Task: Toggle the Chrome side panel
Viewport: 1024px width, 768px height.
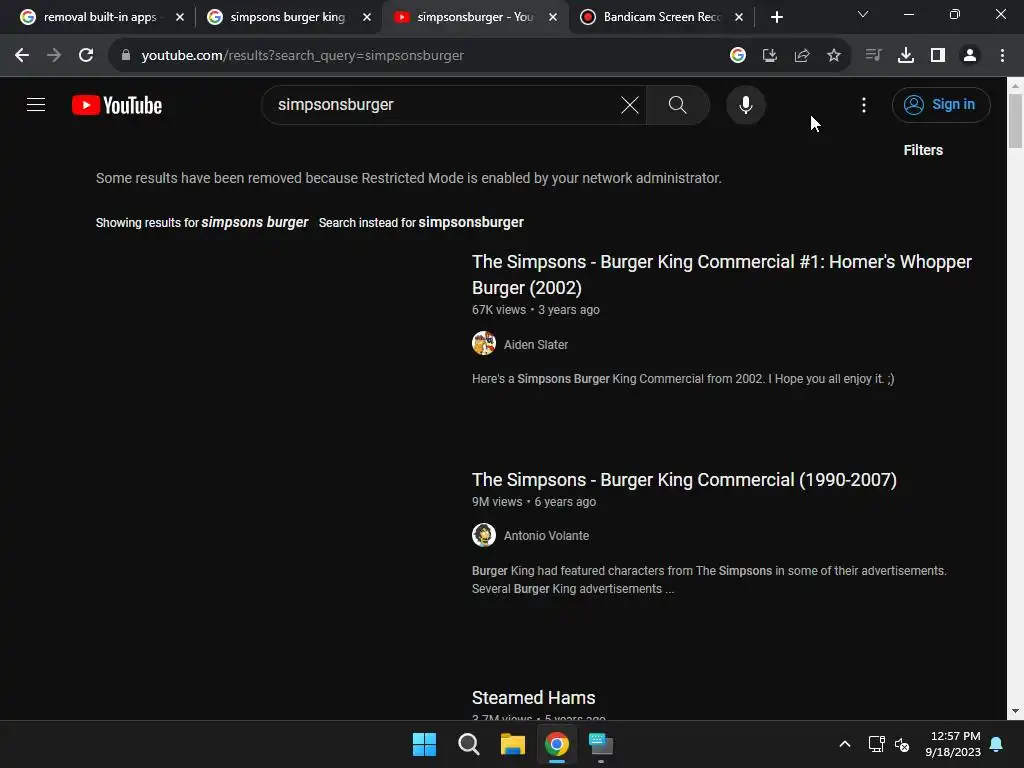Action: click(938, 56)
